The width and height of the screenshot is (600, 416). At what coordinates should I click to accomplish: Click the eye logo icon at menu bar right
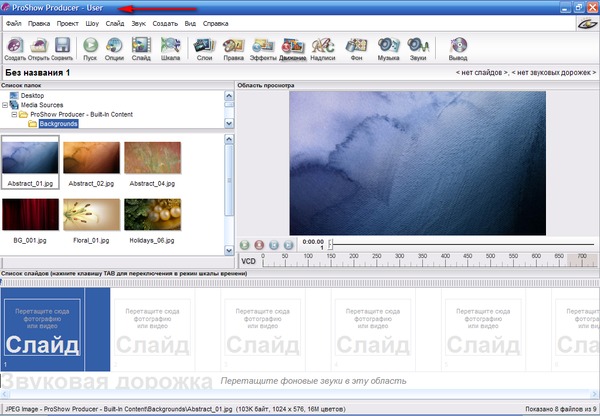(x=587, y=24)
